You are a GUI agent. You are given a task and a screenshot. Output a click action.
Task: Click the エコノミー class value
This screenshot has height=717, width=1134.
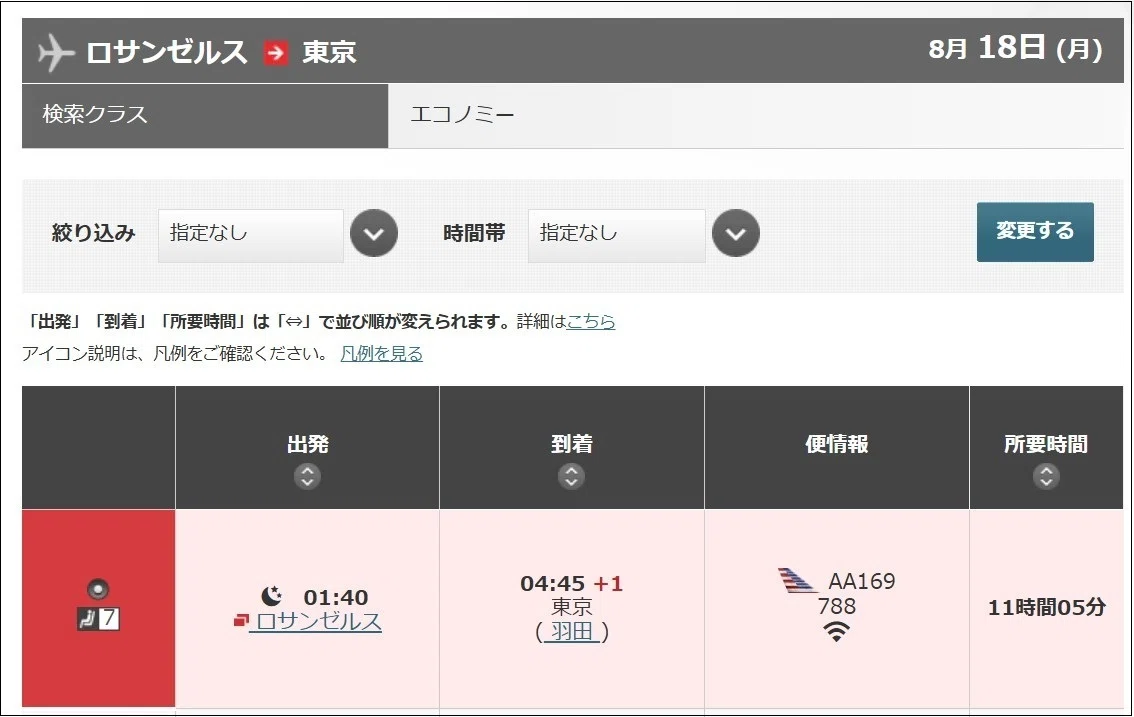(462, 114)
